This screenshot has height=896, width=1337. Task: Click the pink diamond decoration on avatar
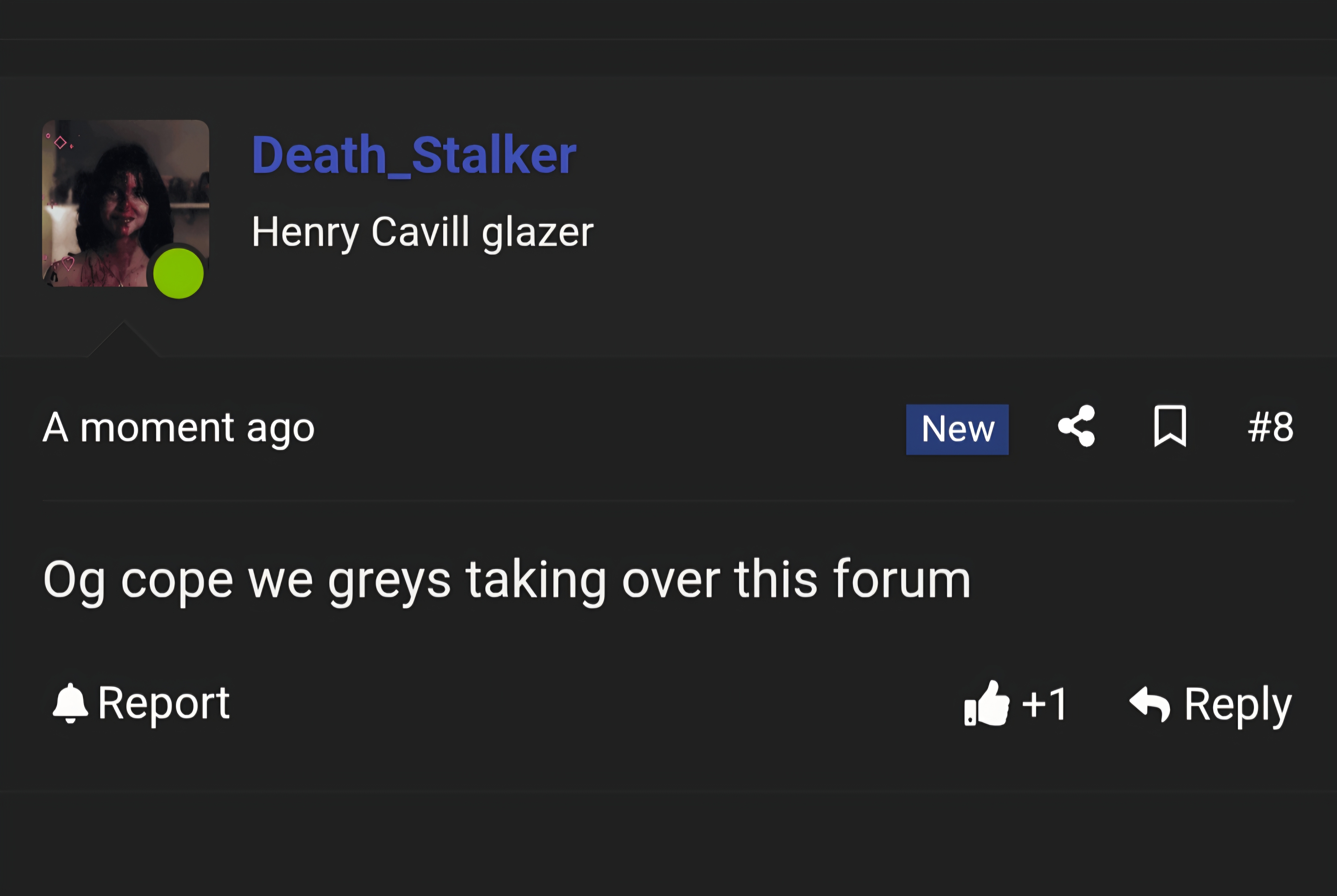(x=60, y=142)
